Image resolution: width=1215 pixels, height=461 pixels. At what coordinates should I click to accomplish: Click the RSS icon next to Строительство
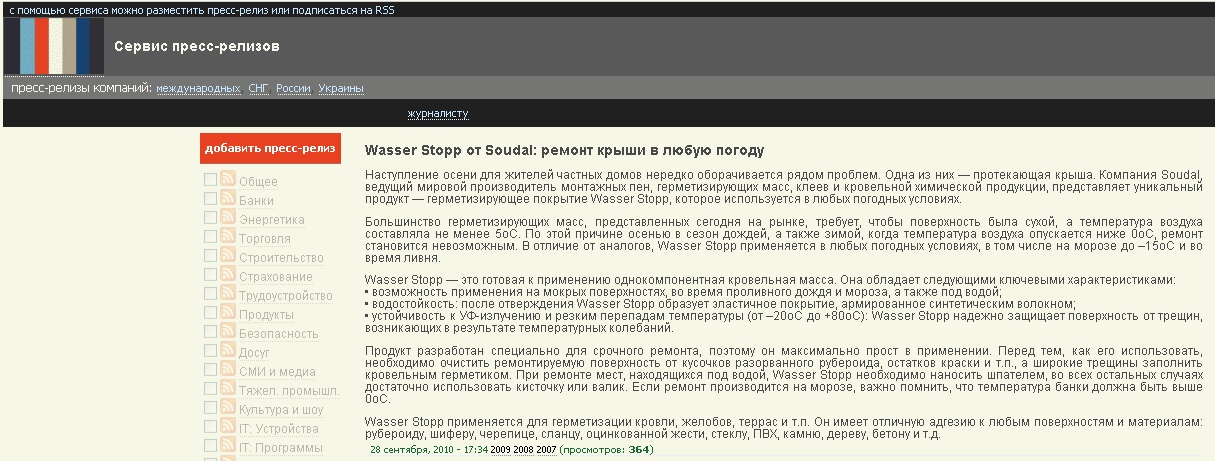pyautogui.click(x=228, y=256)
